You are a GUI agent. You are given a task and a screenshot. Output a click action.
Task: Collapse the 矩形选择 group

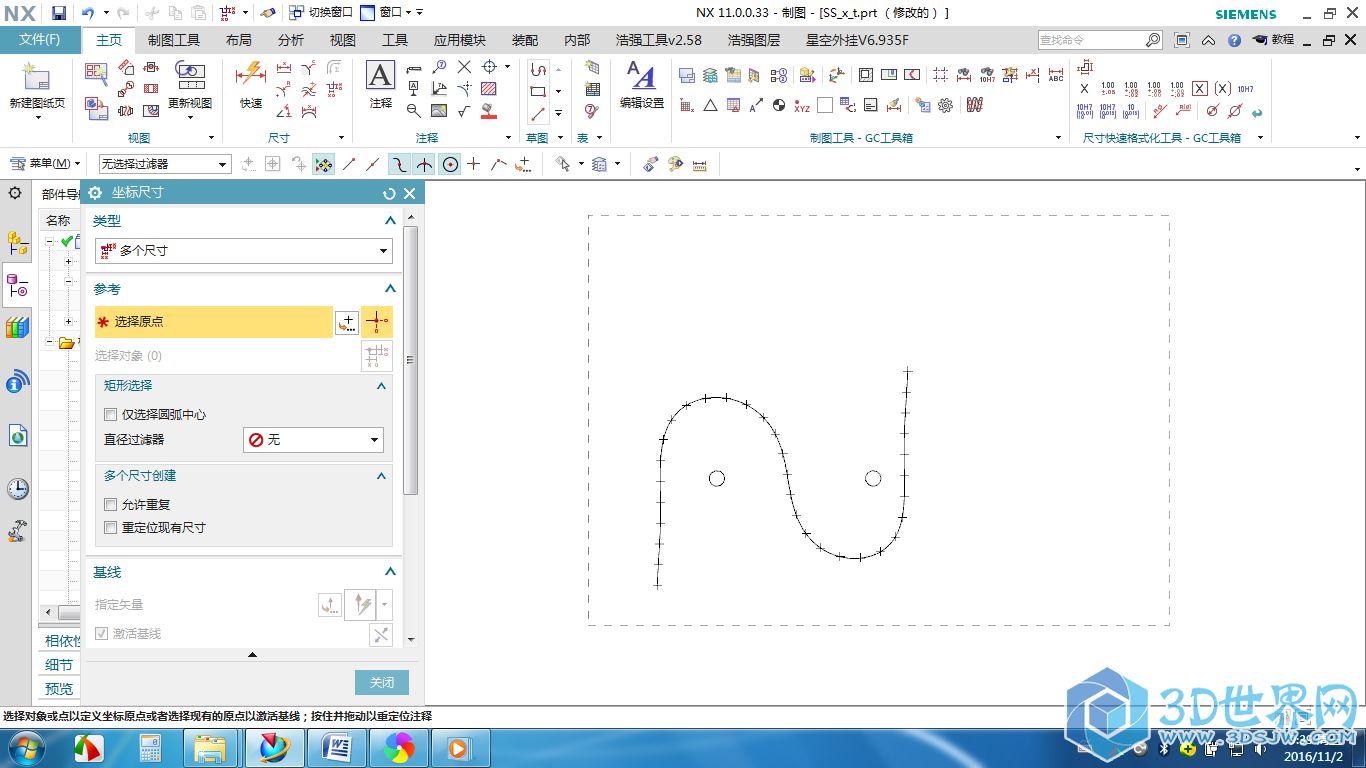click(381, 386)
